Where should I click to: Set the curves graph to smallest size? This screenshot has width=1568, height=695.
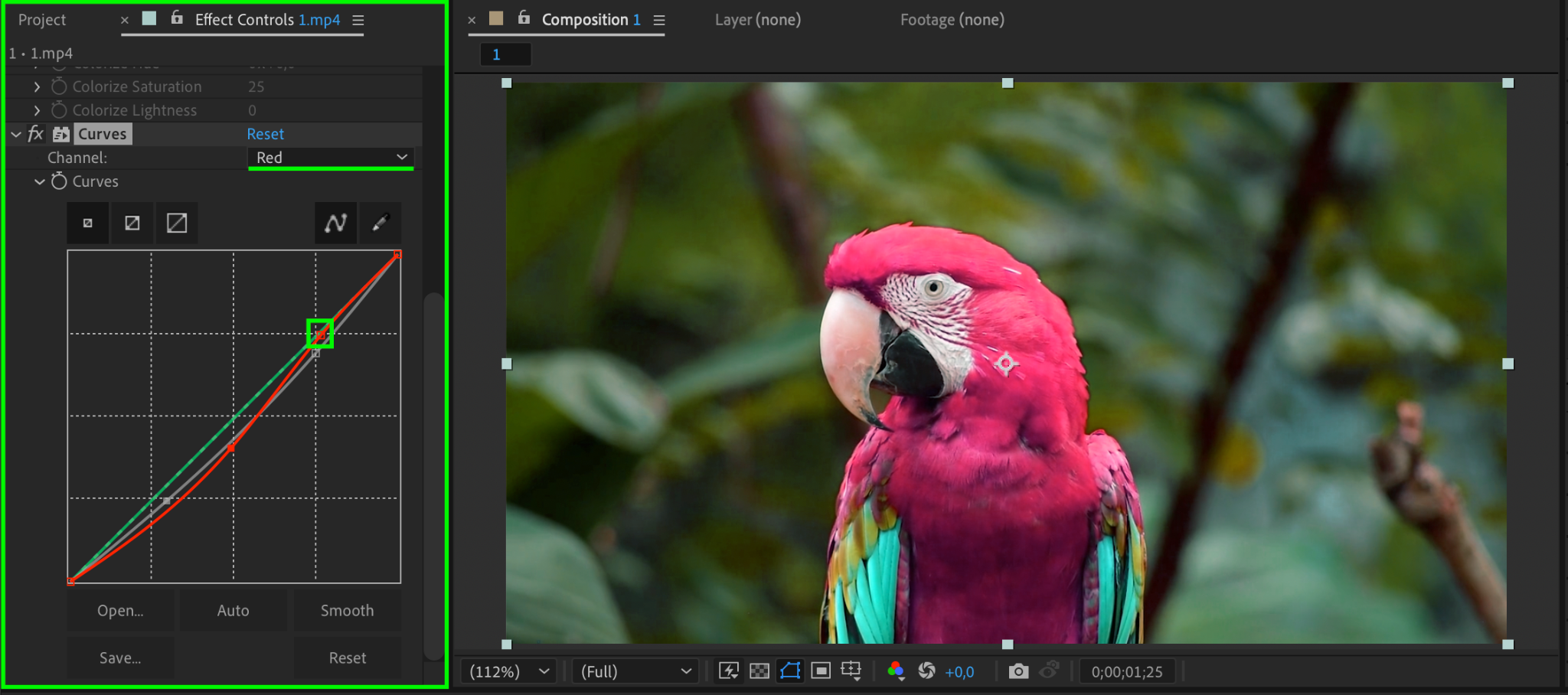(x=88, y=223)
